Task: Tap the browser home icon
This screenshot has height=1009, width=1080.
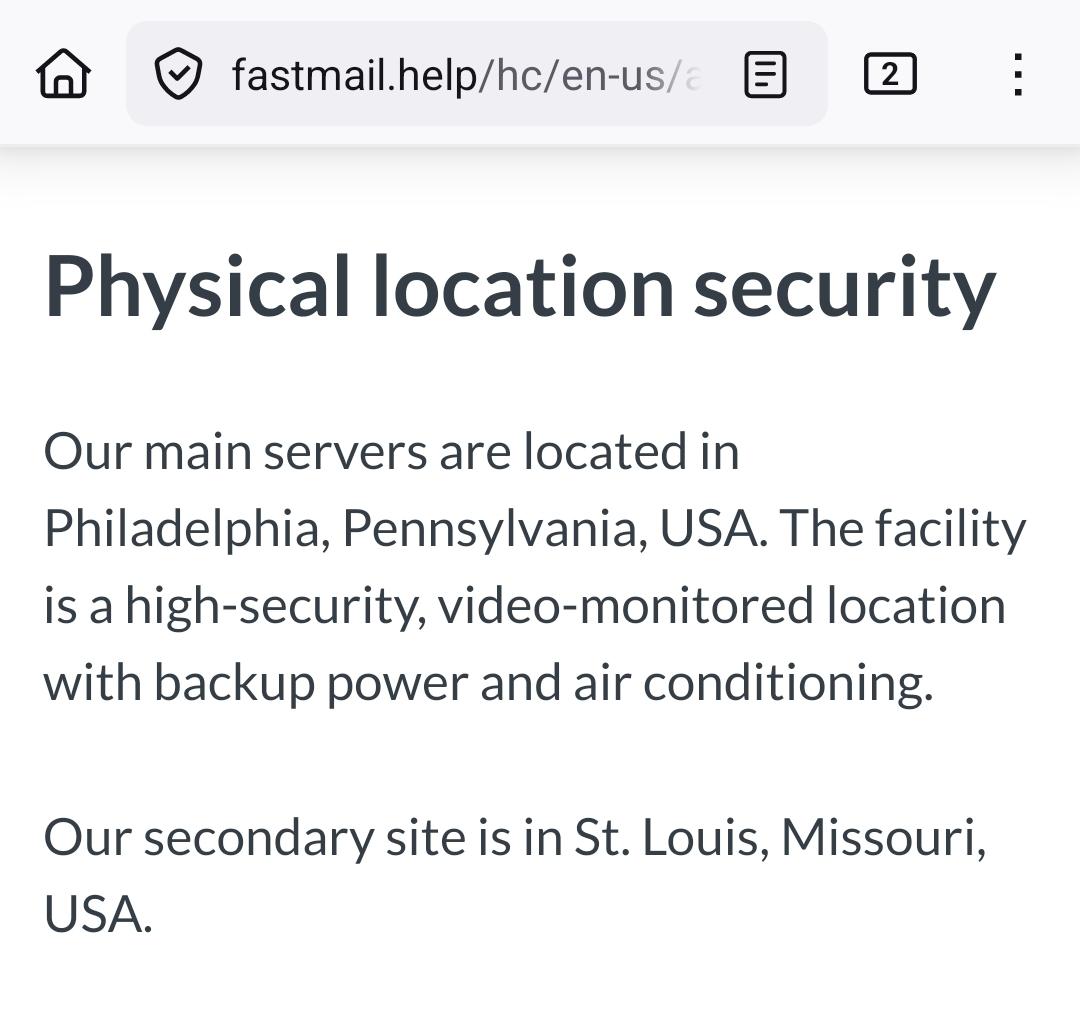Action: tap(63, 75)
